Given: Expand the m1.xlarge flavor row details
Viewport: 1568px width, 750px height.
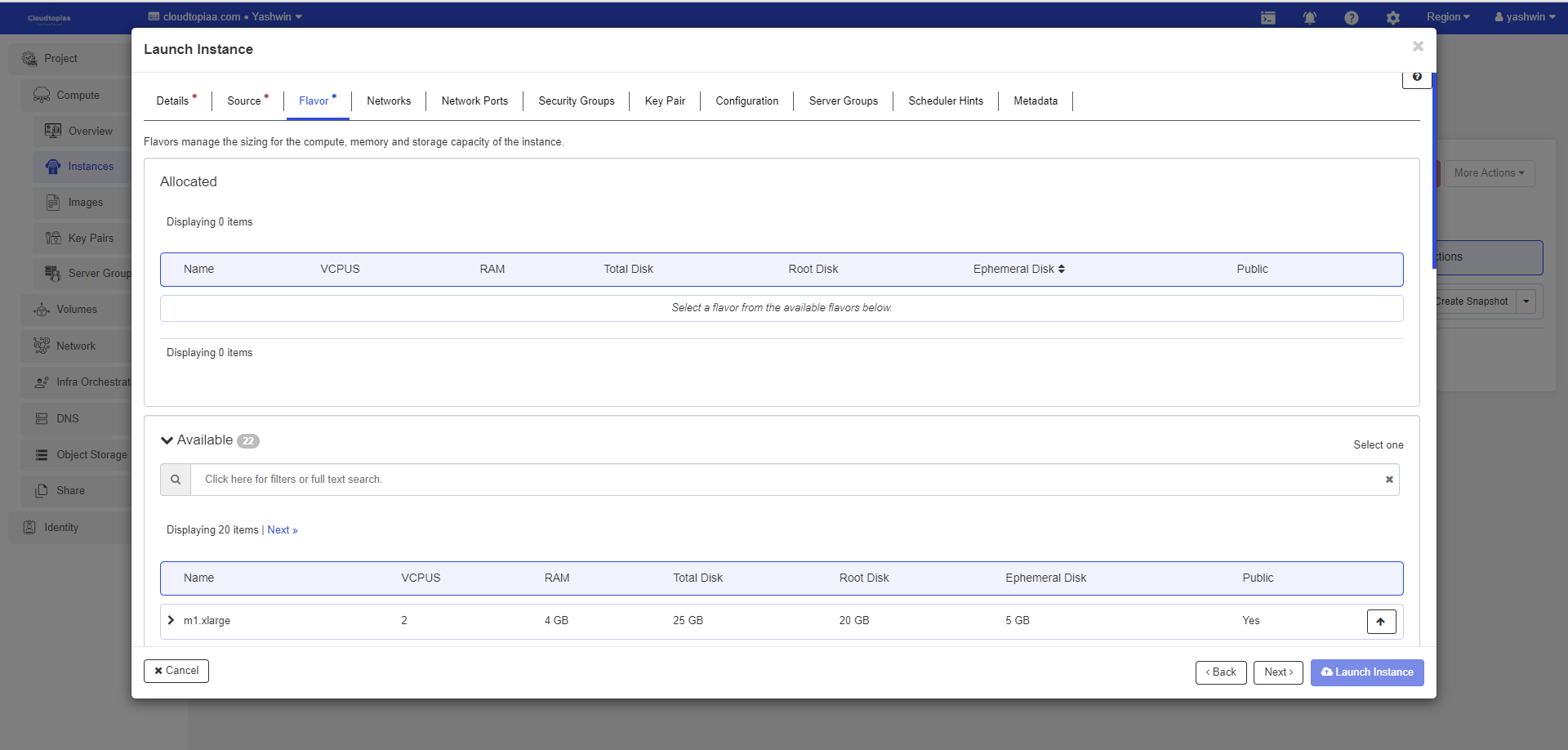Looking at the screenshot, I should (171, 620).
